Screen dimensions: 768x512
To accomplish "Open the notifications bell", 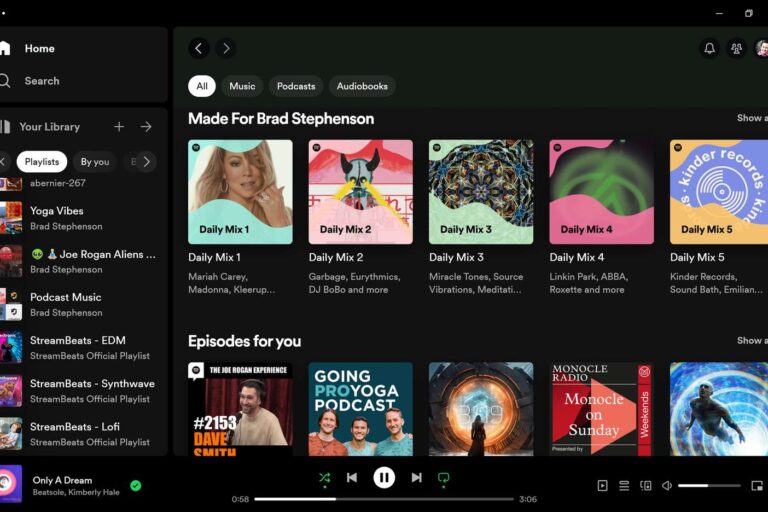I will [x=709, y=49].
